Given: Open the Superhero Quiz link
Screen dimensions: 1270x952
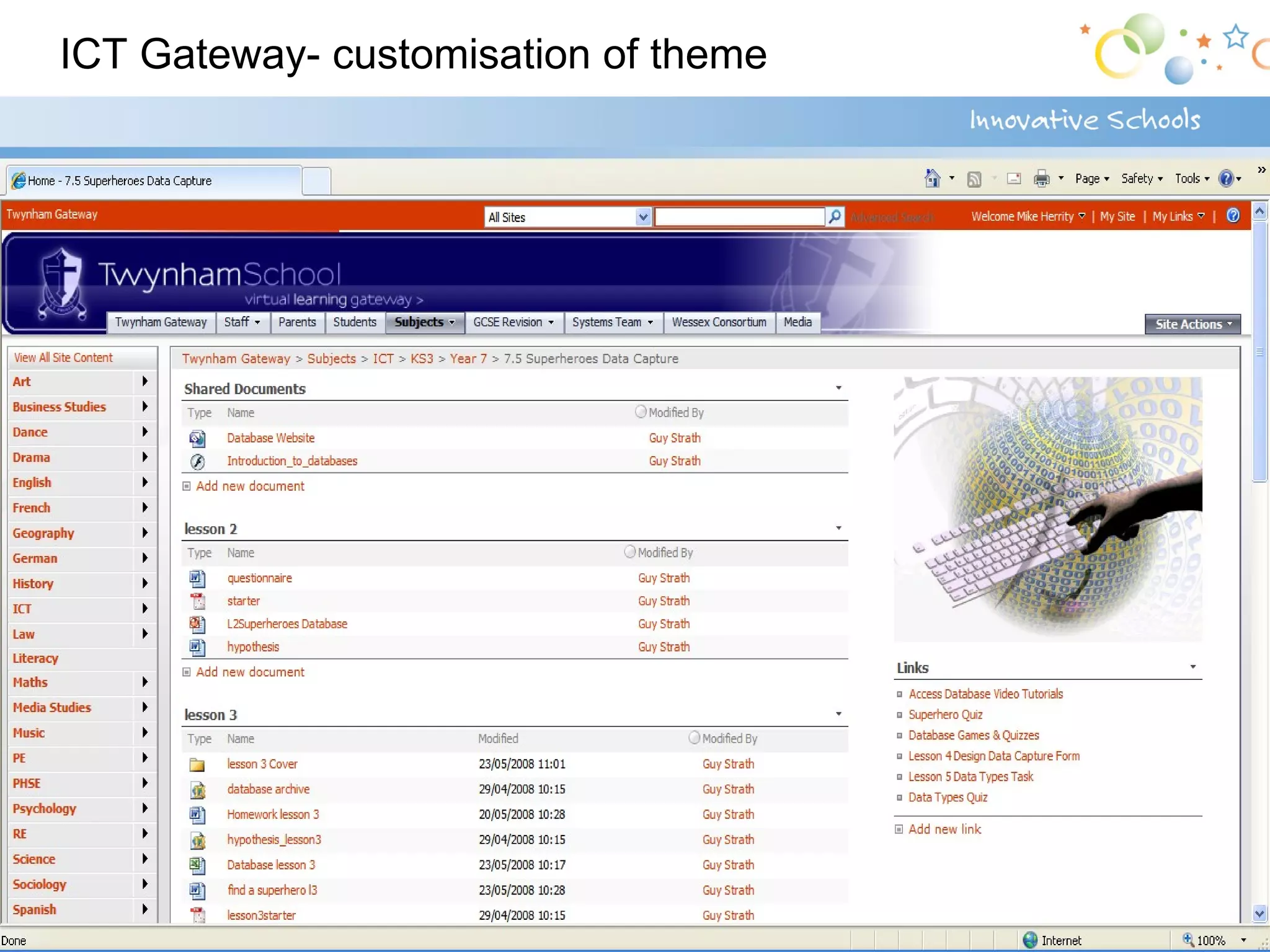Looking at the screenshot, I should 945,715.
